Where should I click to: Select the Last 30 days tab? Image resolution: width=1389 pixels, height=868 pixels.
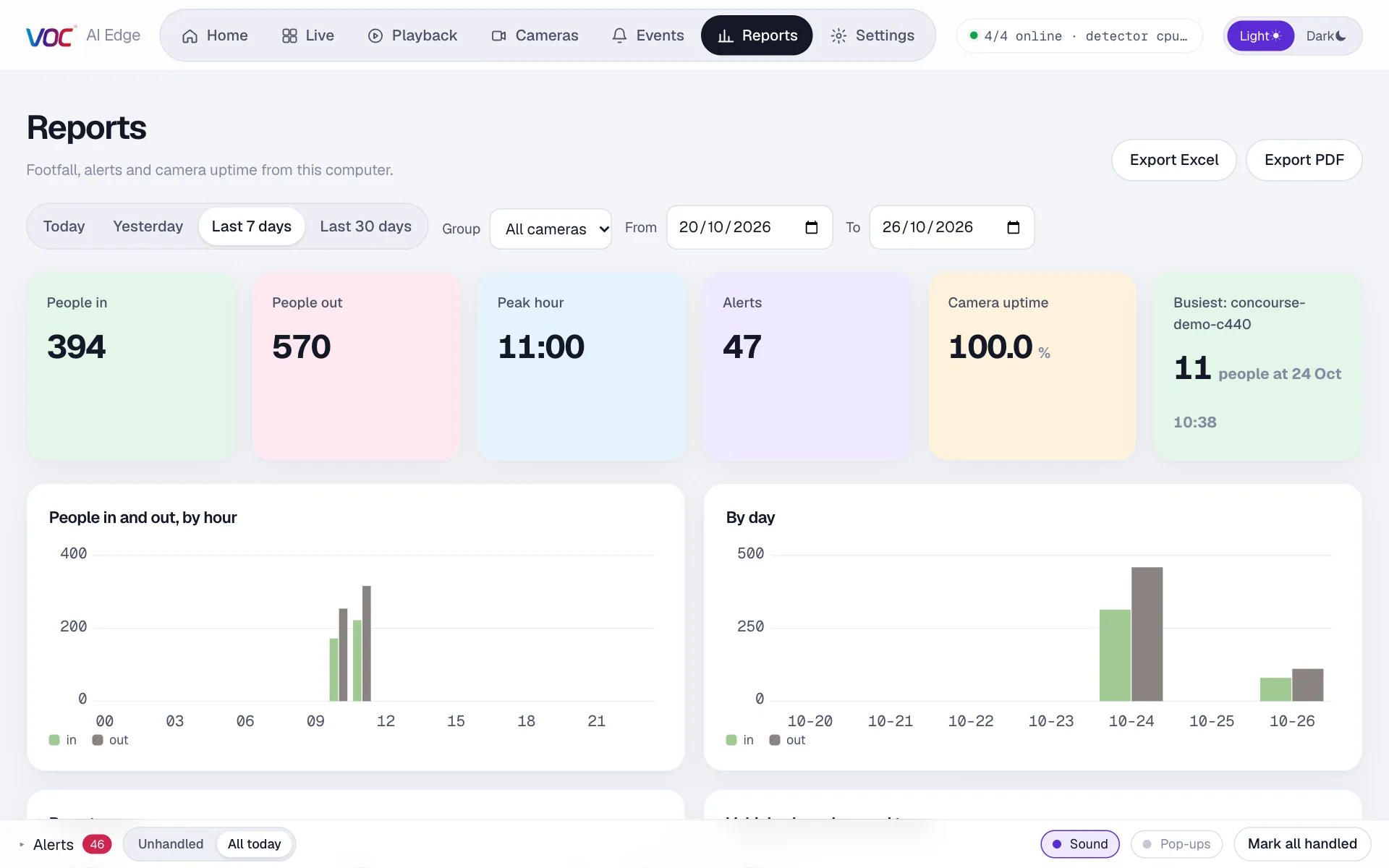pos(366,226)
